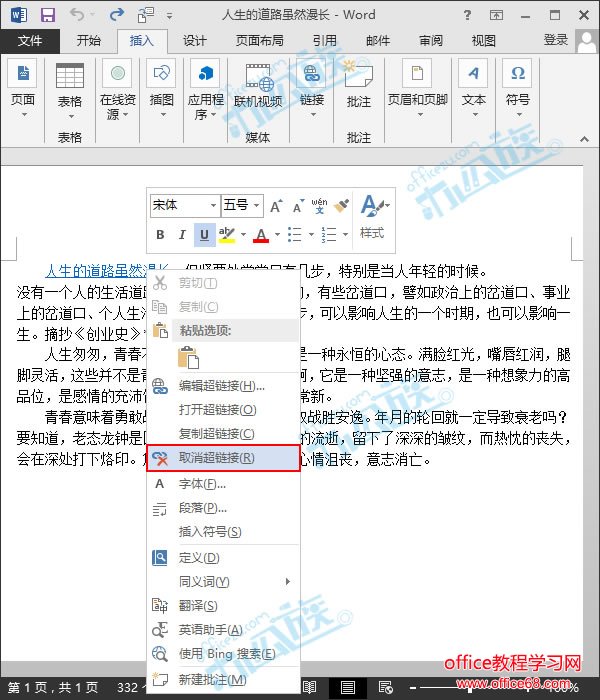Screen dimensions: 600x700
Task: Toggle Bold in mini toolbar
Action: tap(160, 235)
